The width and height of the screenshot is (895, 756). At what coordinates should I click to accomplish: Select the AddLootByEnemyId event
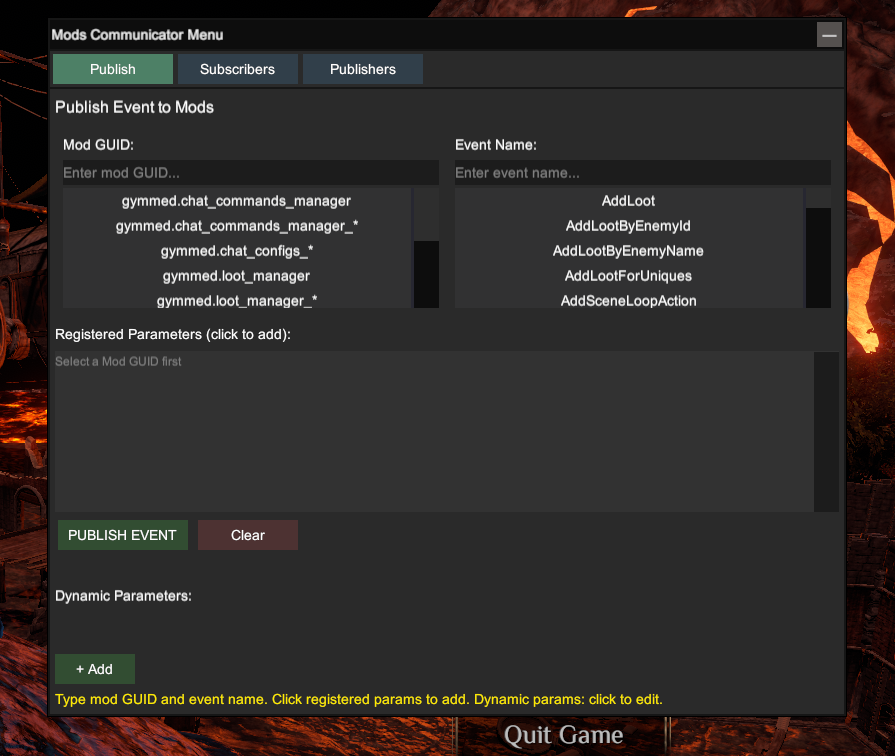coord(628,226)
